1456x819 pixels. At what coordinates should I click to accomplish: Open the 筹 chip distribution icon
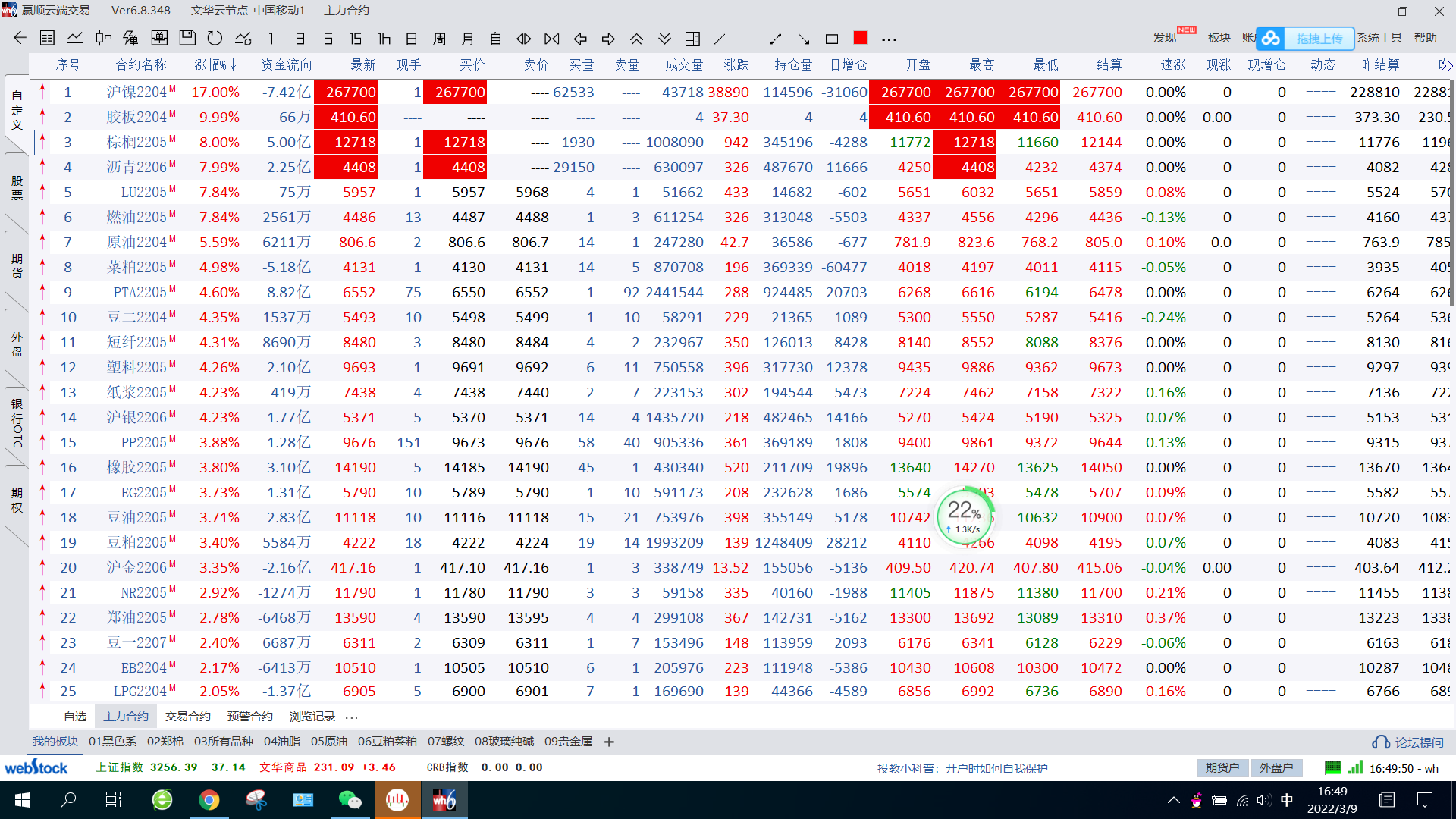(130, 39)
